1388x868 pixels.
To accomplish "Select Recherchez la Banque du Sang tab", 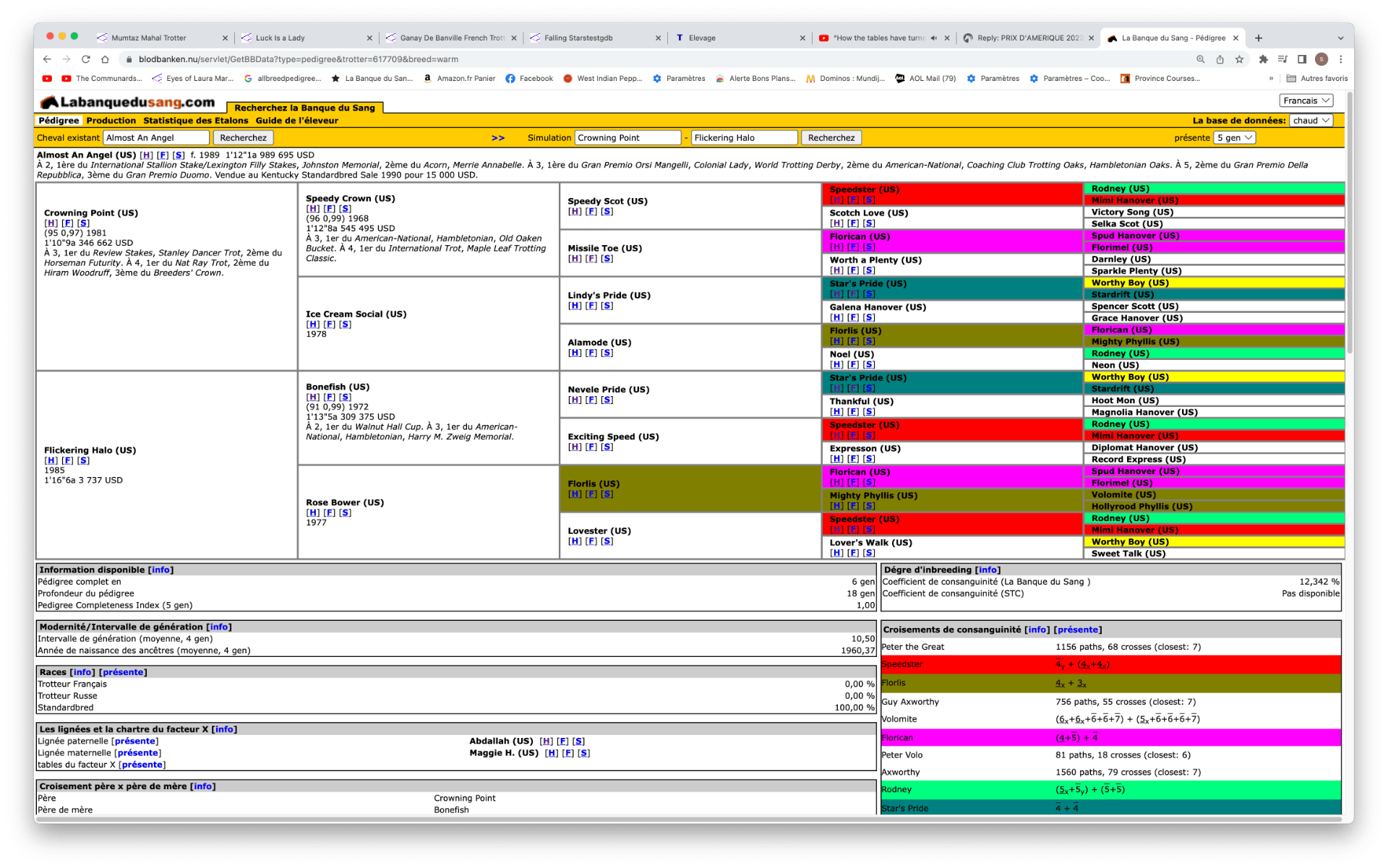I will 304,108.
